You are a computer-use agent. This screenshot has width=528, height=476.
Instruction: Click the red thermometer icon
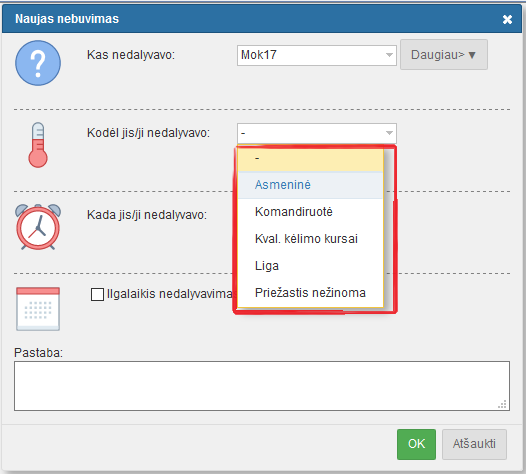tap(38, 145)
